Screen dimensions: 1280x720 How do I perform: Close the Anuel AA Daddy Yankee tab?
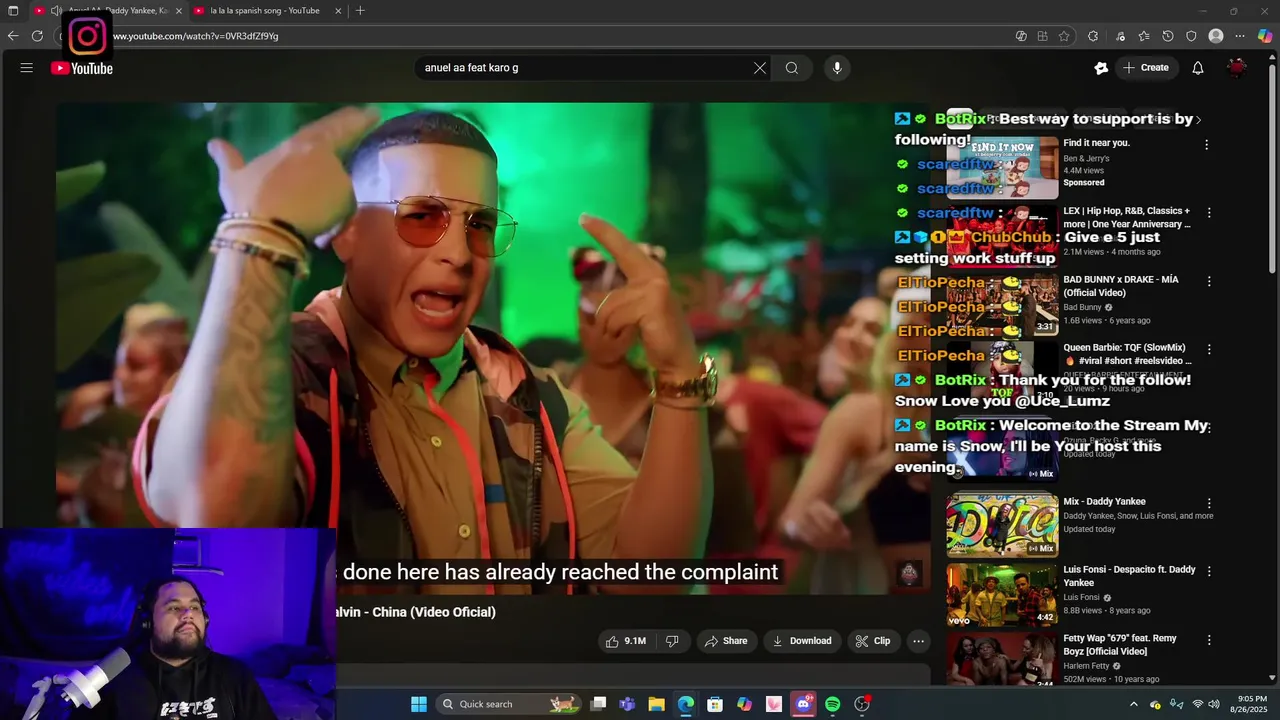179,11
